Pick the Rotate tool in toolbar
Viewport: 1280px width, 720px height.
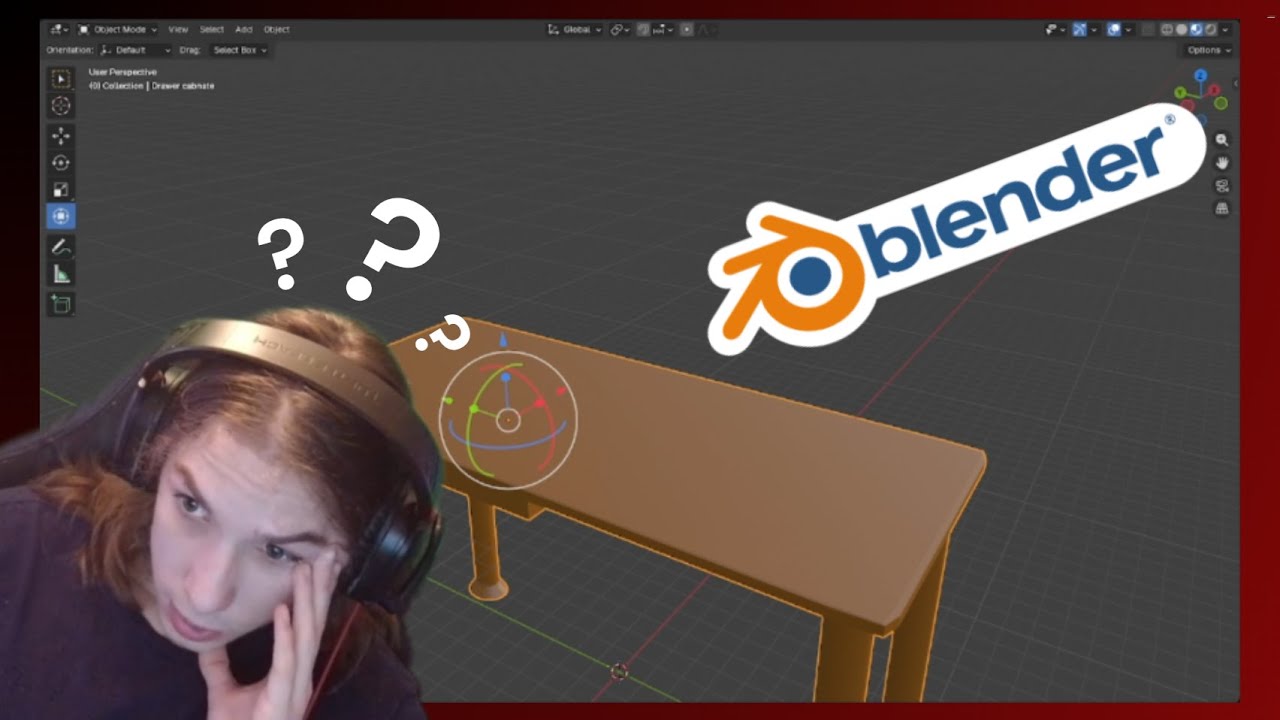[x=61, y=163]
